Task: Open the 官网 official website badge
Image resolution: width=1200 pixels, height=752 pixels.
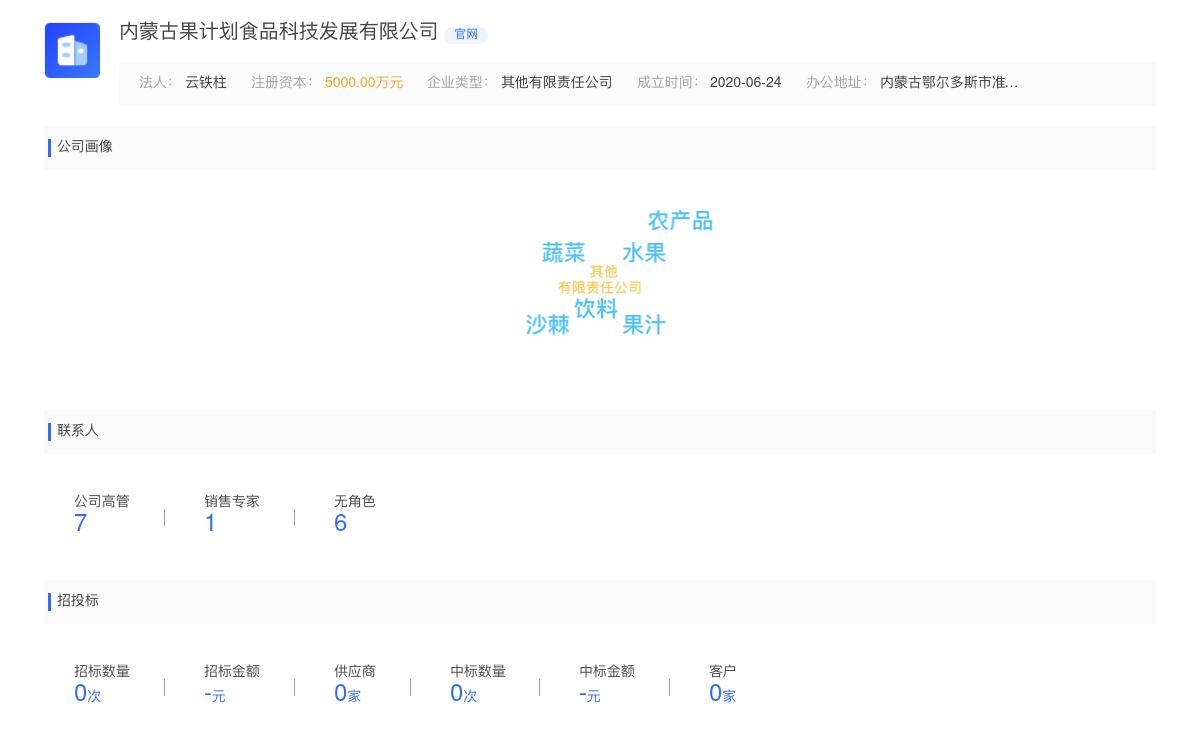Action: [466, 34]
